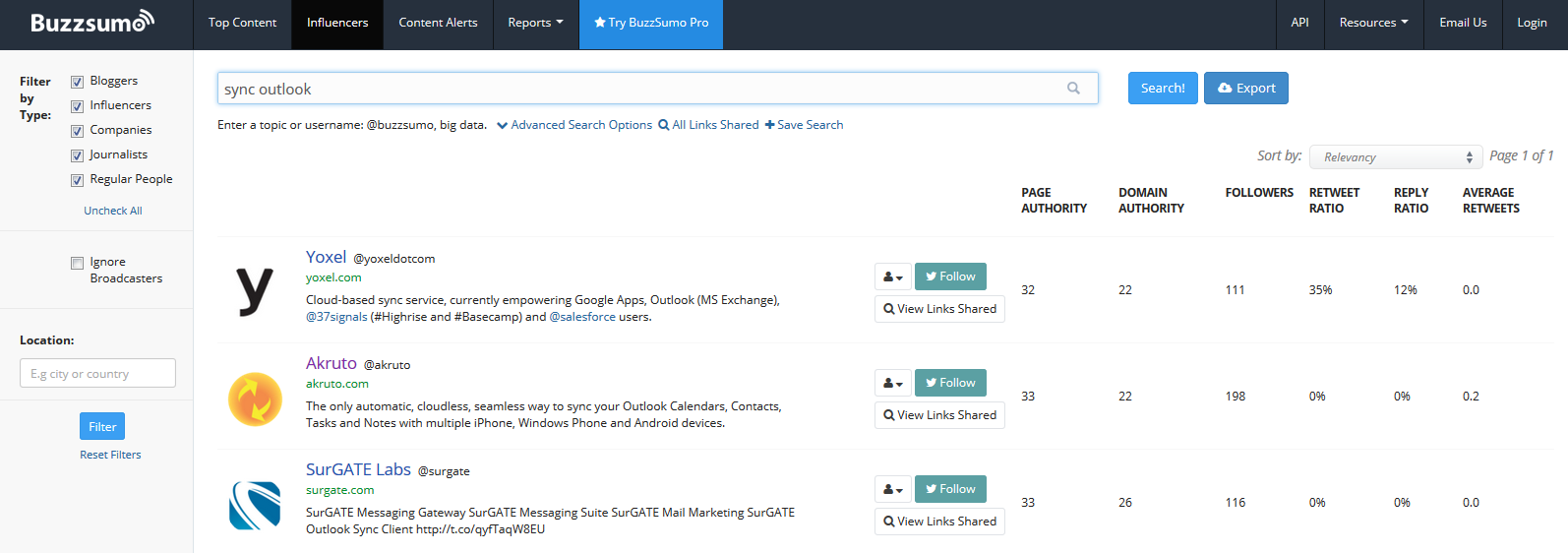Open Yoxel's avatar image
The width and height of the screenshot is (1568, 553).
pos(255,290)
